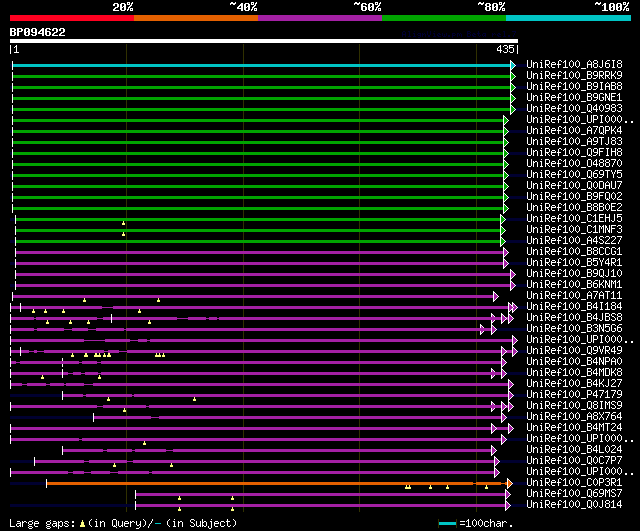Select the UniRef100_B6KNM1 label
This screenshot has height=531, width=640.
[x=574, y=285]
